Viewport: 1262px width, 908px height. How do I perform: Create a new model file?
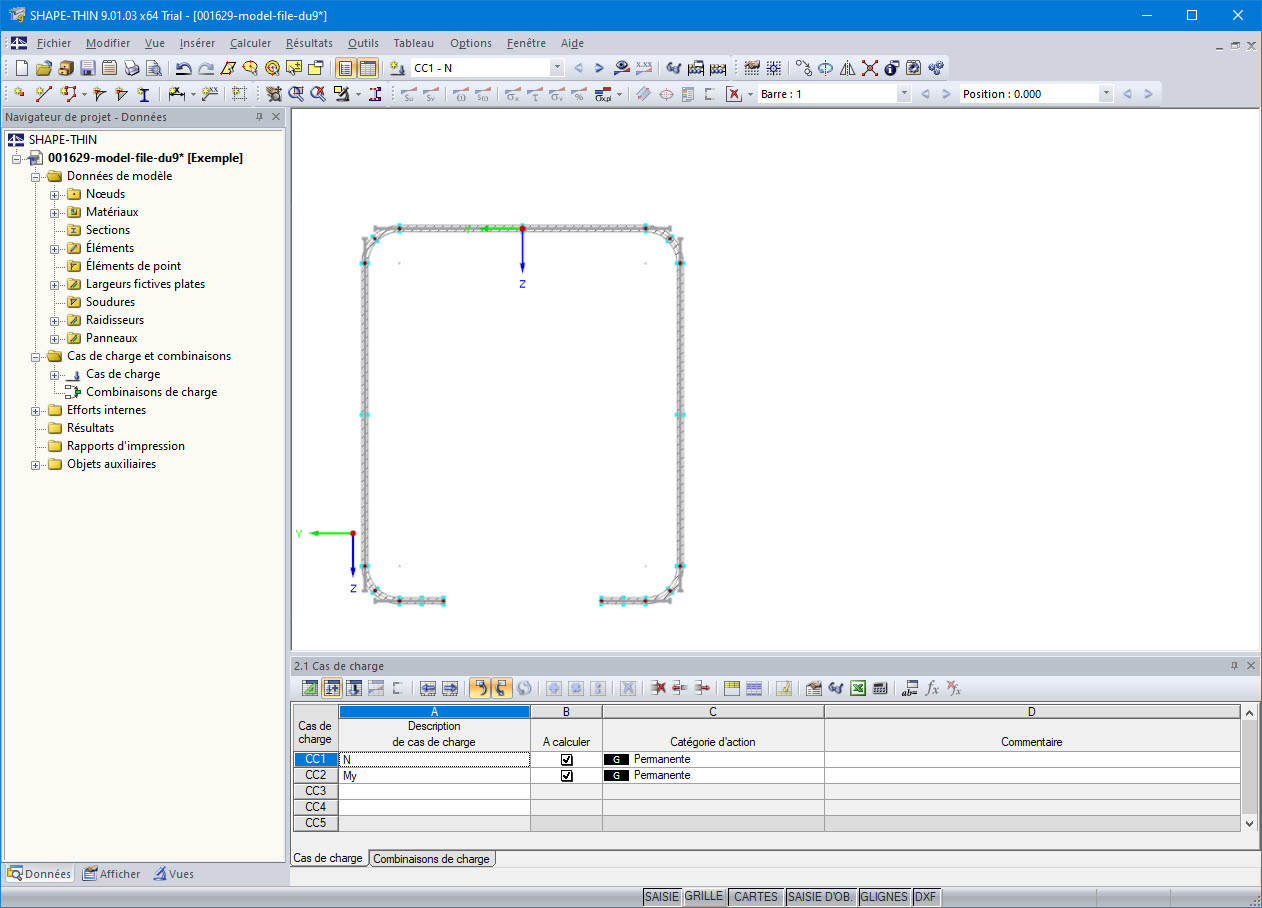pos(20,68)
